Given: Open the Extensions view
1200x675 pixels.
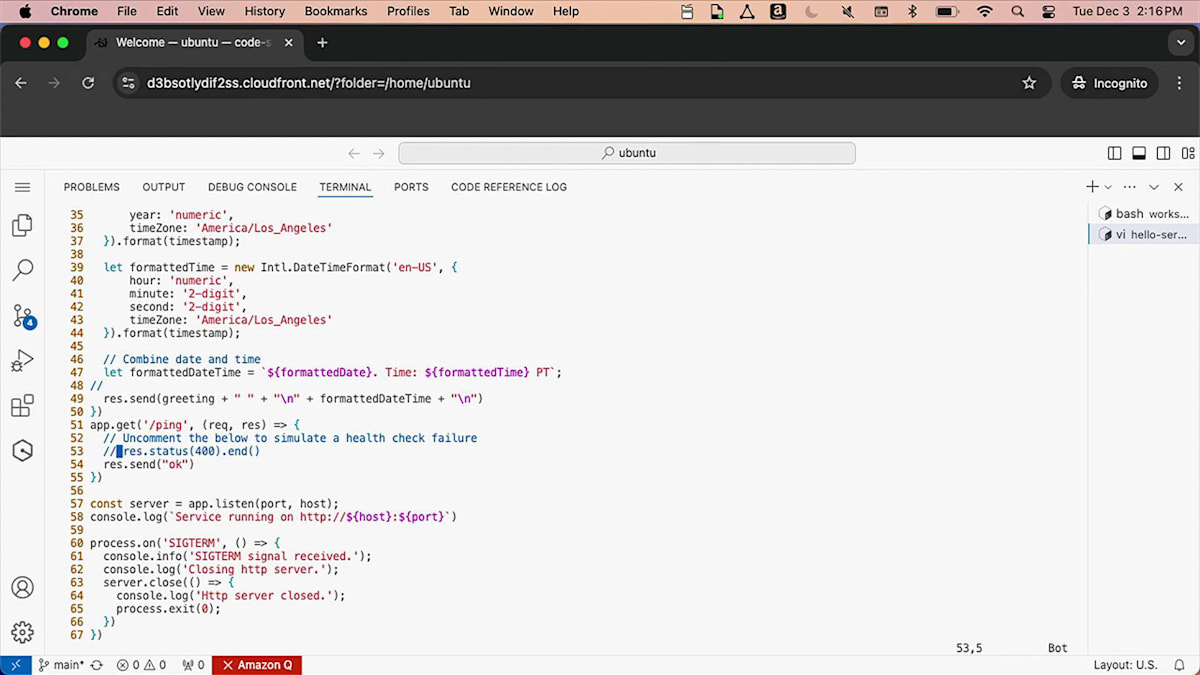Looking at the screenshot, I should (22, 406).
